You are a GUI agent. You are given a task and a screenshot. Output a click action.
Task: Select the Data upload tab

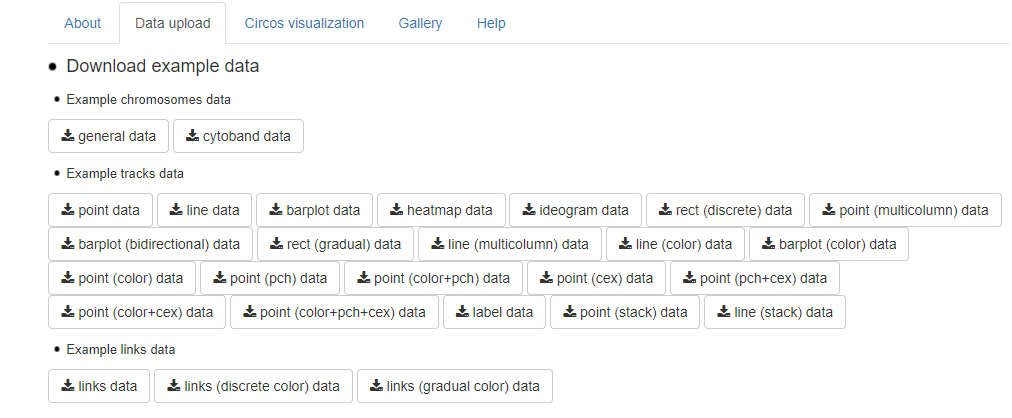172,23
